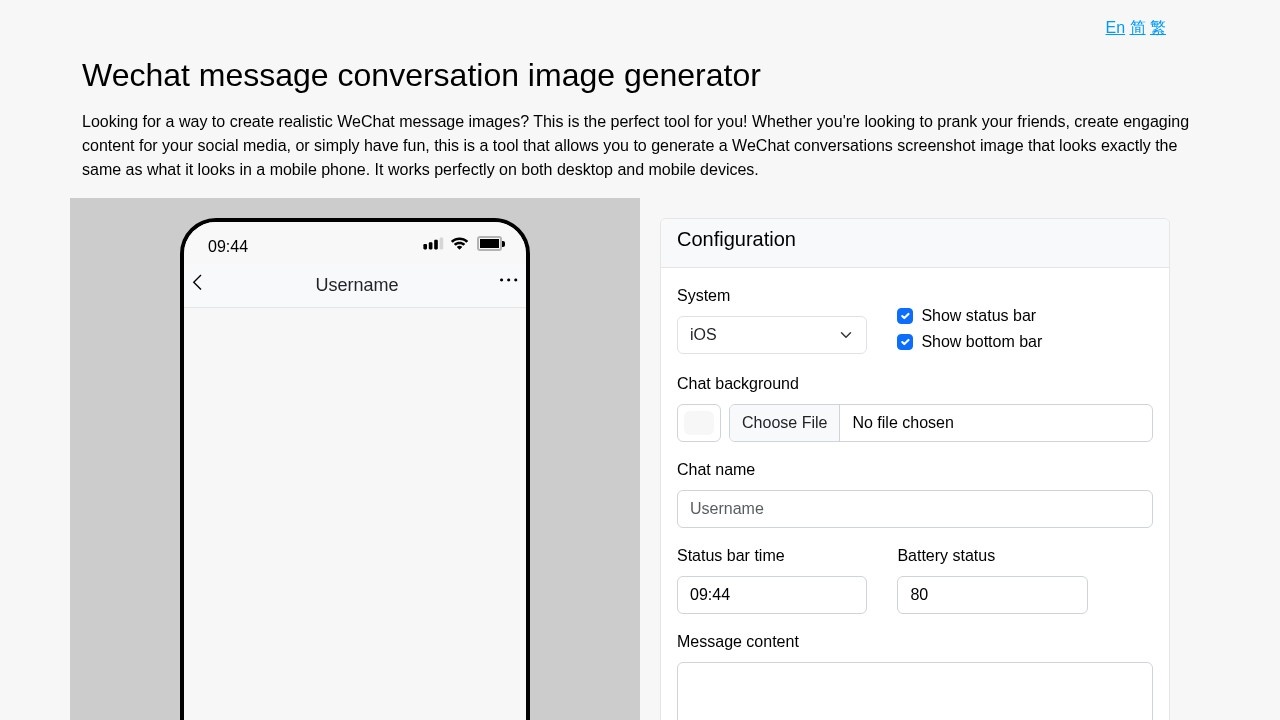Click the Status bar time field
Screen dimensions: 1280x720
pos(772,595)
